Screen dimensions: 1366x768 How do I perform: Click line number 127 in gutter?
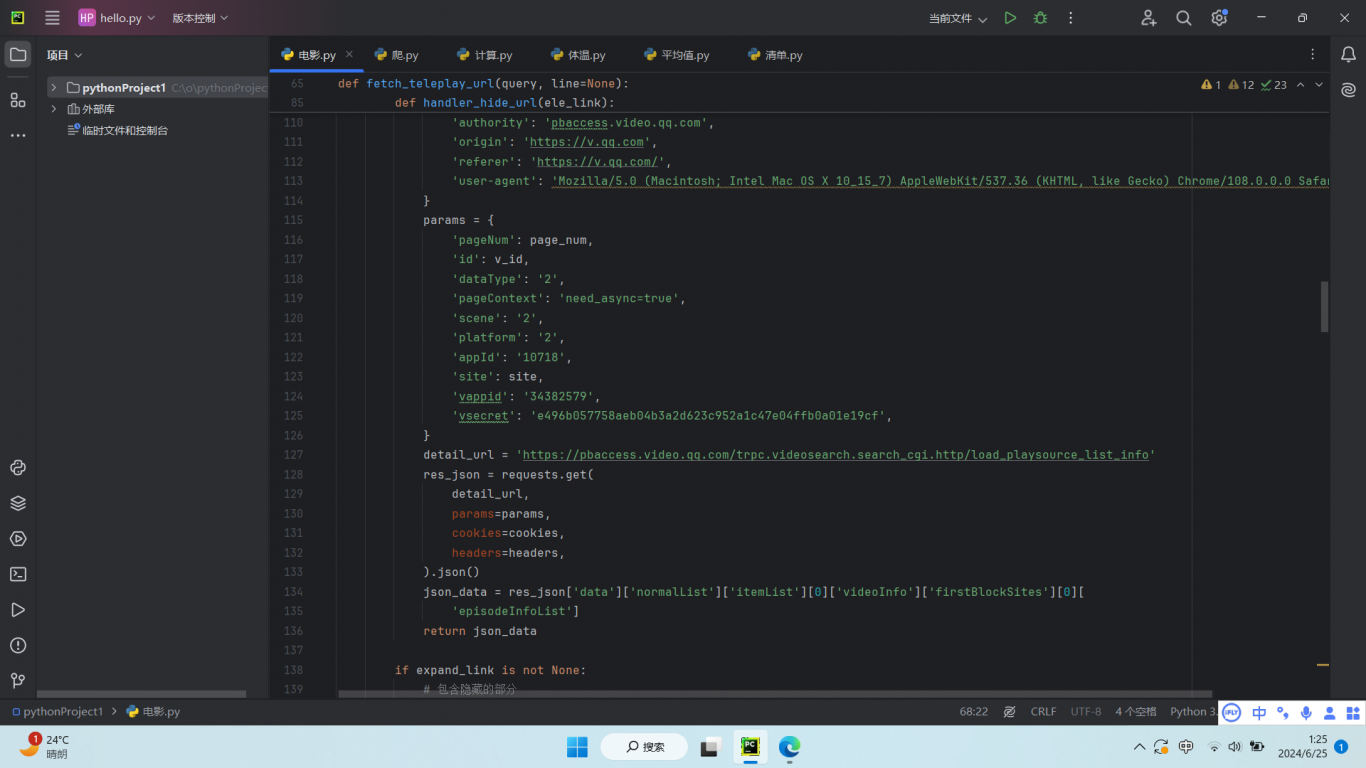(293, 455)
